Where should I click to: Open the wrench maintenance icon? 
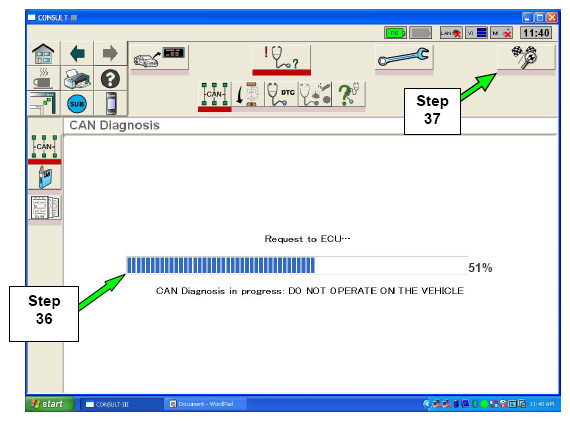[404, 58]
